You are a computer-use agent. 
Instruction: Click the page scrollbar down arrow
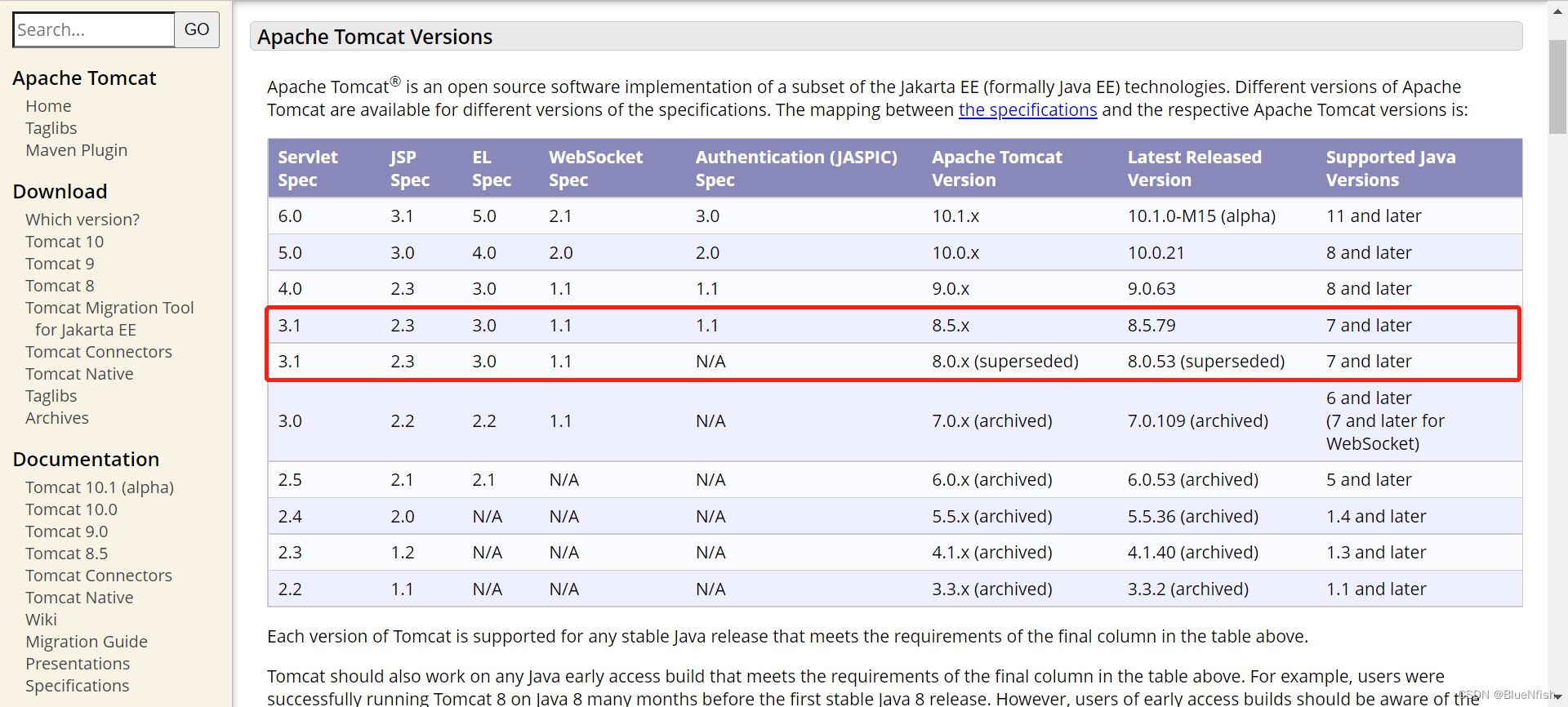click(1557, 697)
